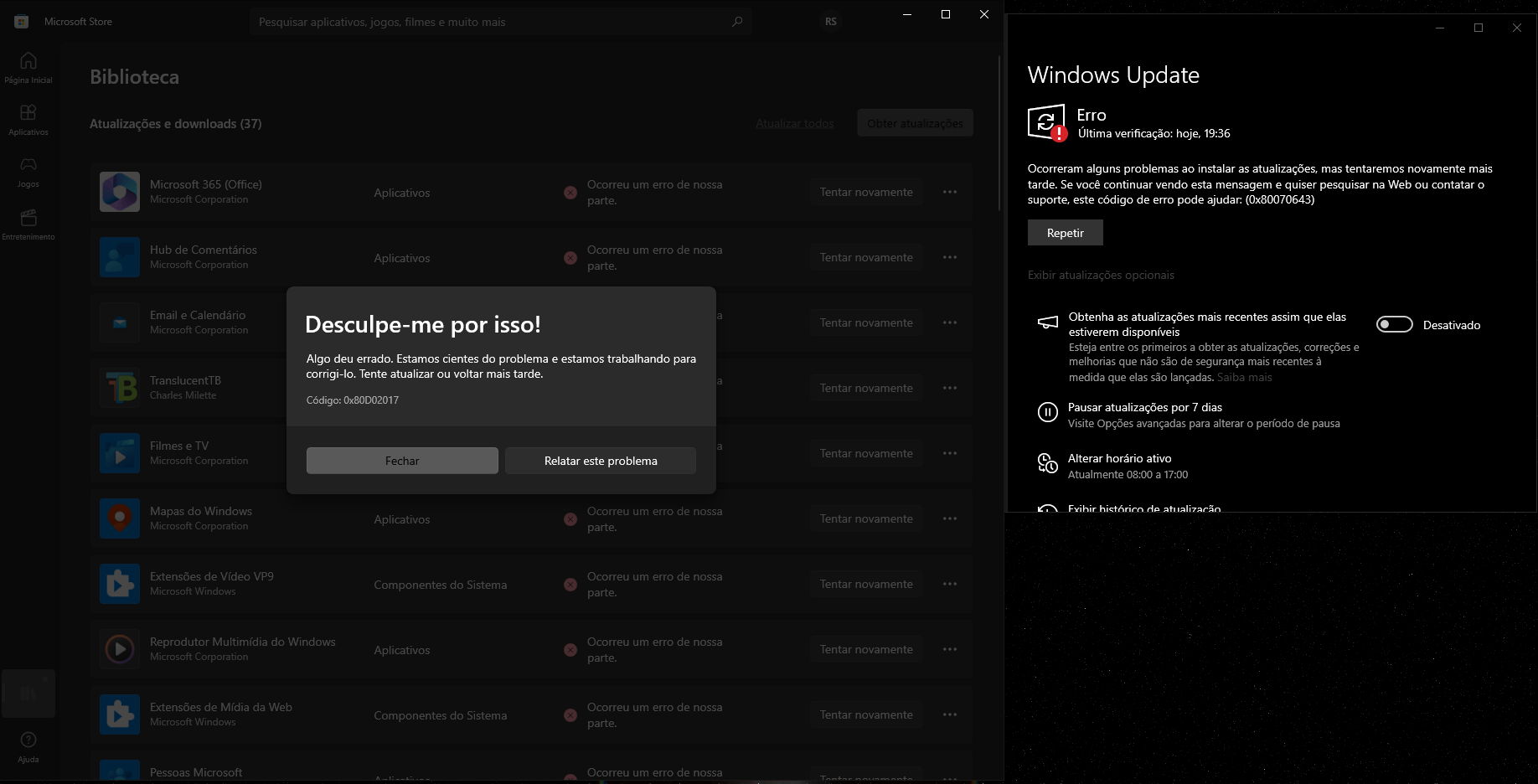Open Exibir atualizações opcionais link

pos(1101,275)
